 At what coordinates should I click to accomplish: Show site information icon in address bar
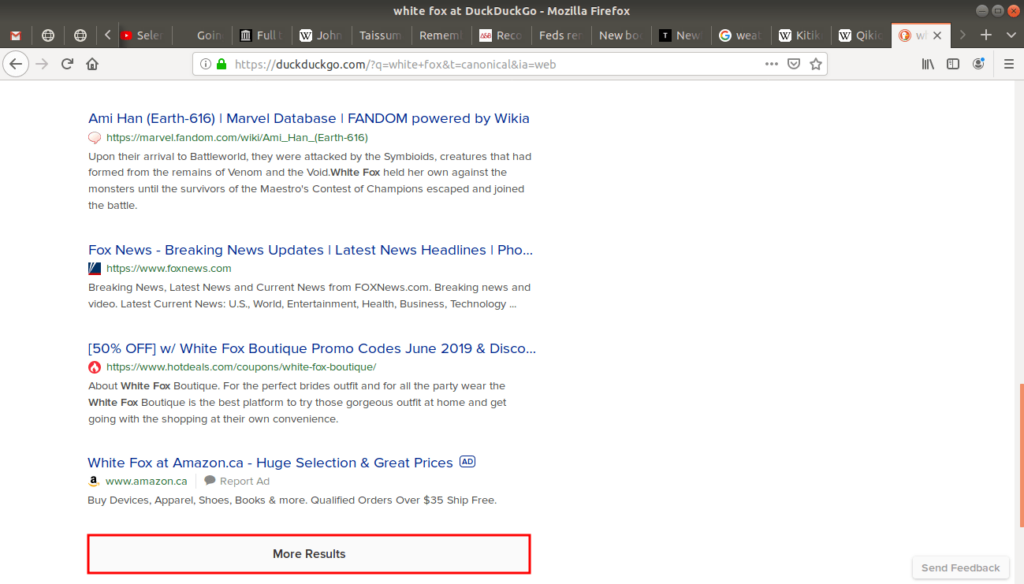tap(206, 64)
